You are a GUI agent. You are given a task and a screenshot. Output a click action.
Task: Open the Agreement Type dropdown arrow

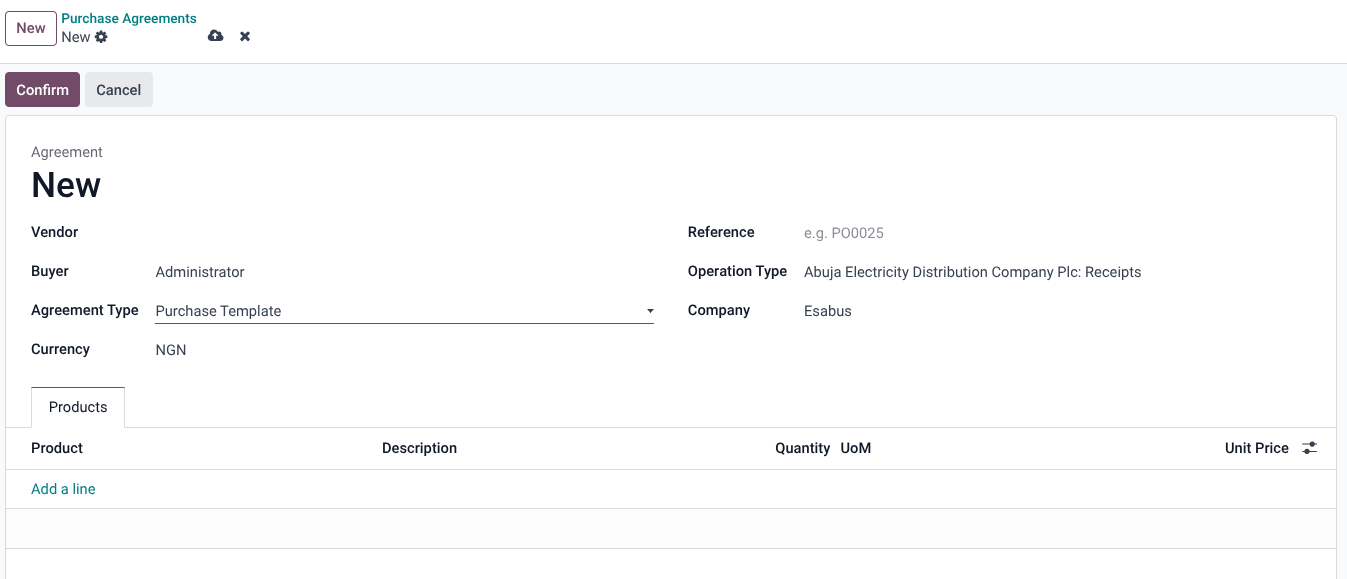649,311
